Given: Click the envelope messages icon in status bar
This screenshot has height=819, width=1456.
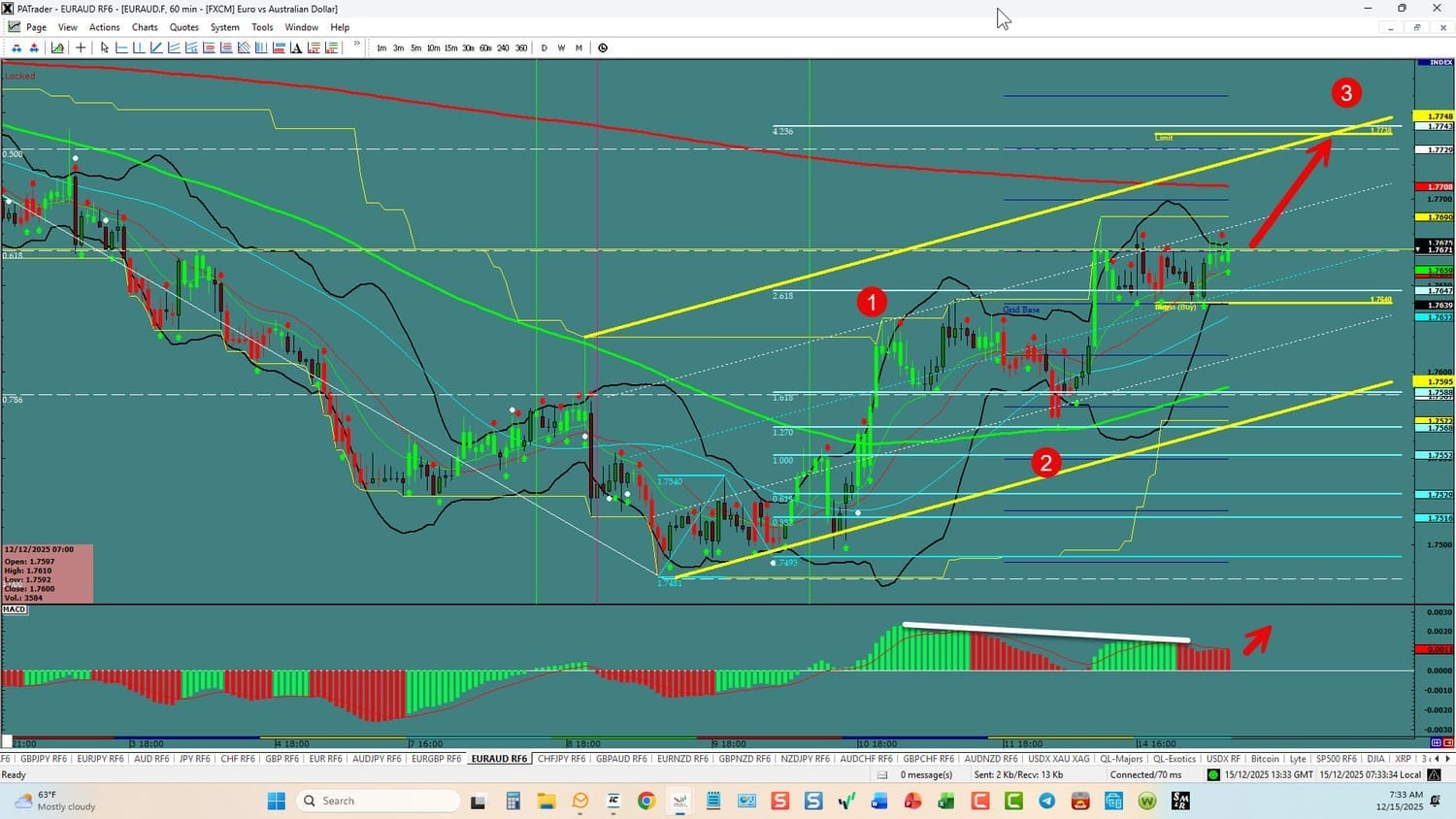Looking at the screenshot, I should (x=882, y=775).
